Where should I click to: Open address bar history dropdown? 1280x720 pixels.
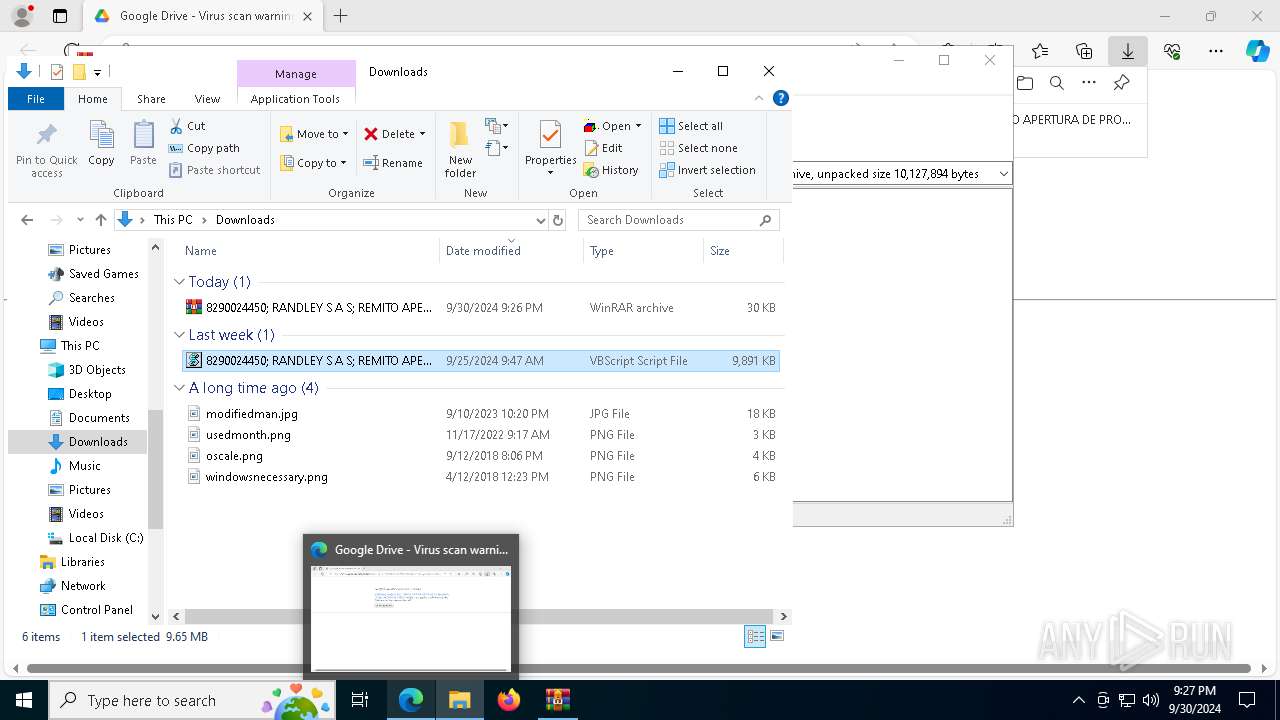541,220
